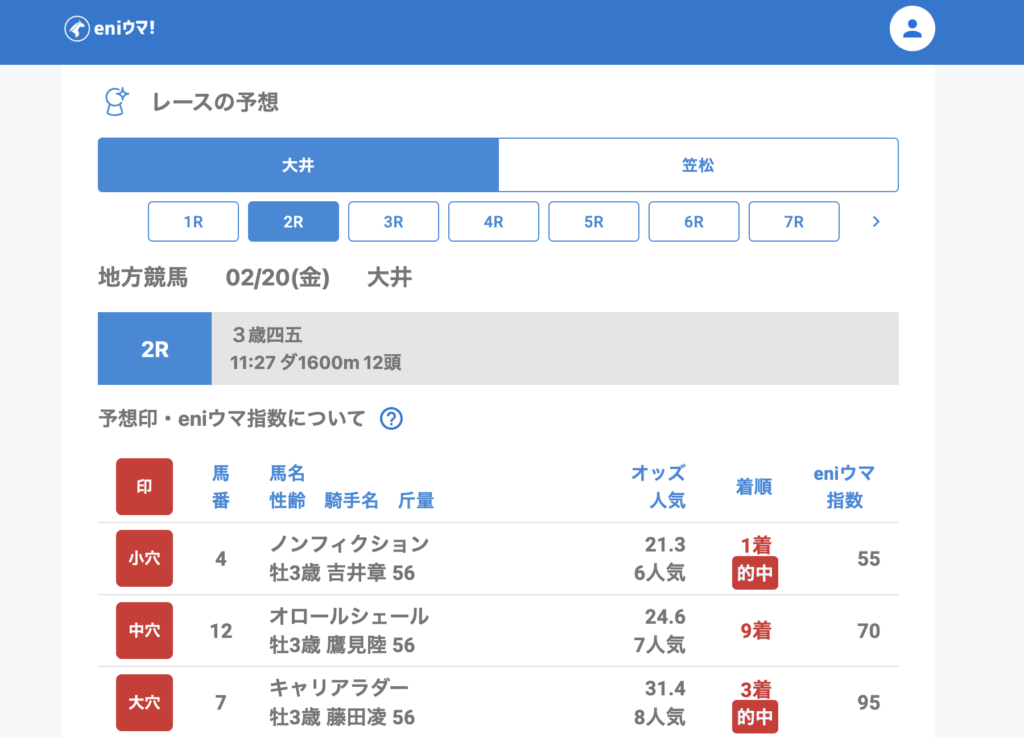The image size is (1024, 738).
Task: Open the user profile icon
Action: coord(911,28)
